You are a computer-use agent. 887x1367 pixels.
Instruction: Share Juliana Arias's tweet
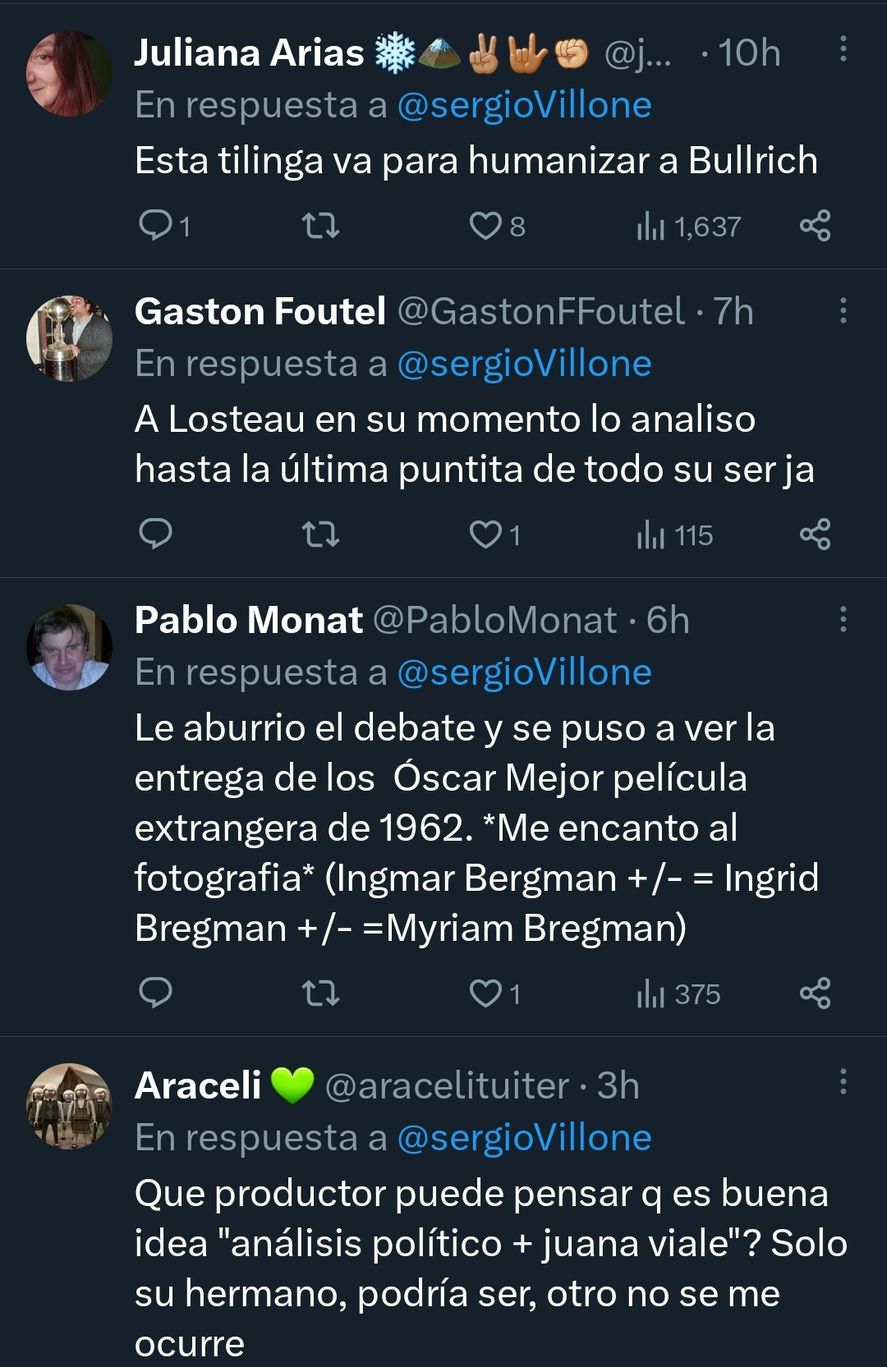coord(815,227)
